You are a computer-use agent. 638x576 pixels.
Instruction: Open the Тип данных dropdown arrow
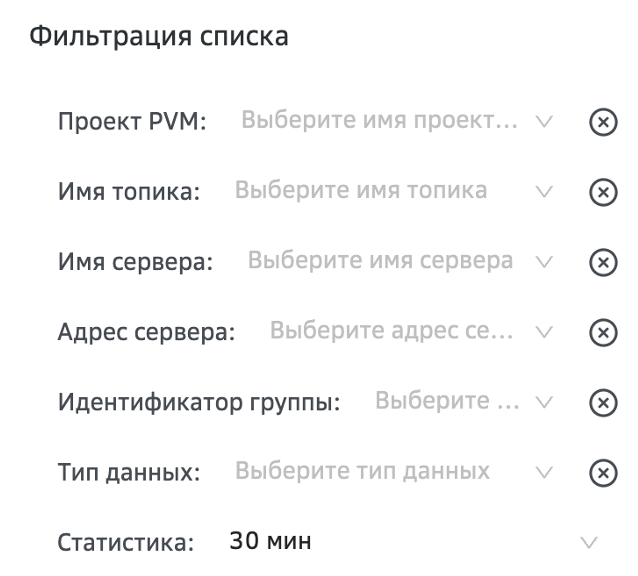pyautogui.click(x=544, y=472)
